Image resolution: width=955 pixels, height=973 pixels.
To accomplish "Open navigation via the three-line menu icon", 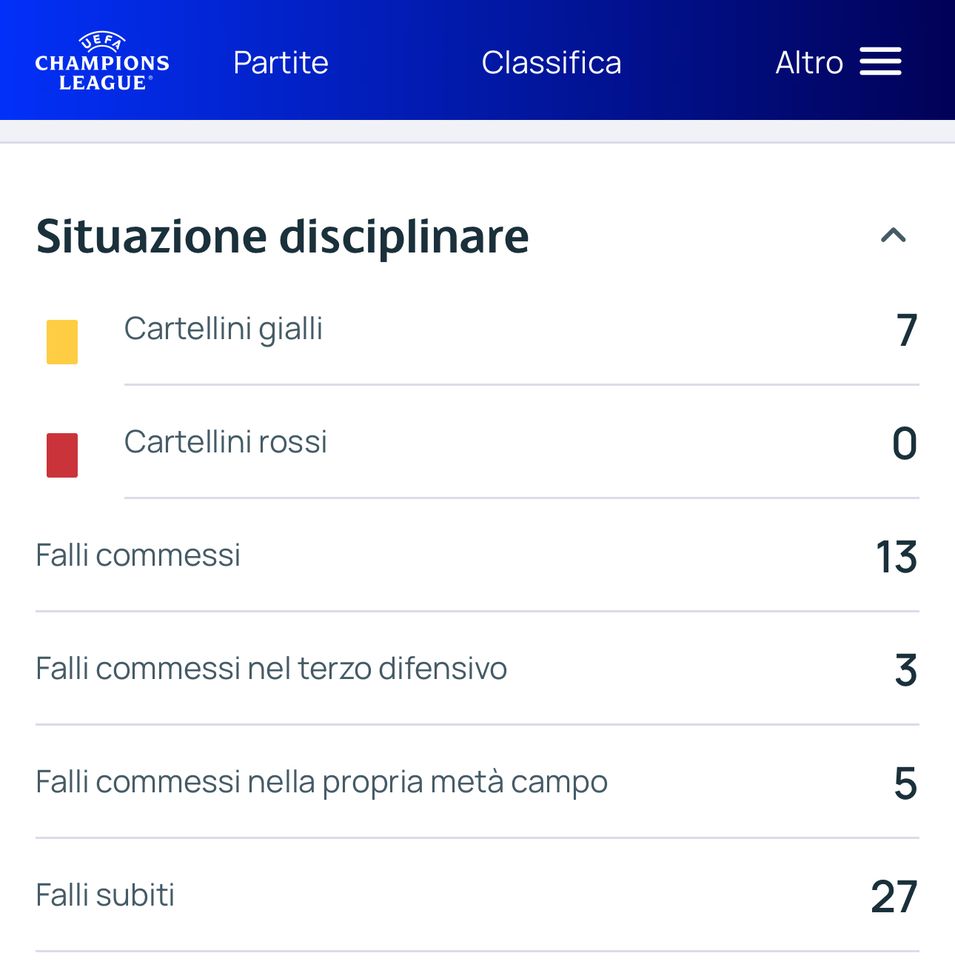I will coord(881,61).
